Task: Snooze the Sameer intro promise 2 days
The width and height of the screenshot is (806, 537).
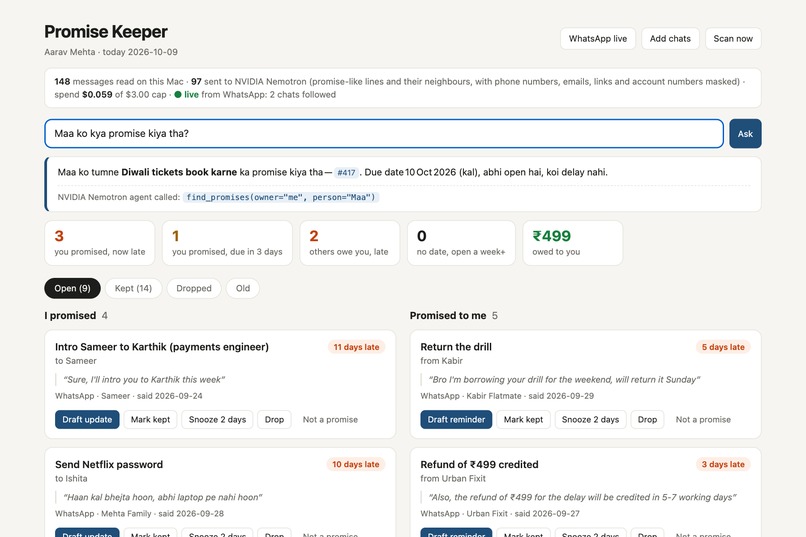Action: [x=217, y=419]
